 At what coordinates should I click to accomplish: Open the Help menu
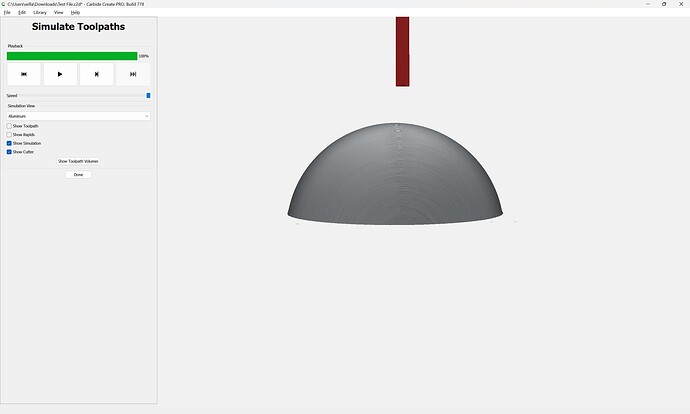75,13
